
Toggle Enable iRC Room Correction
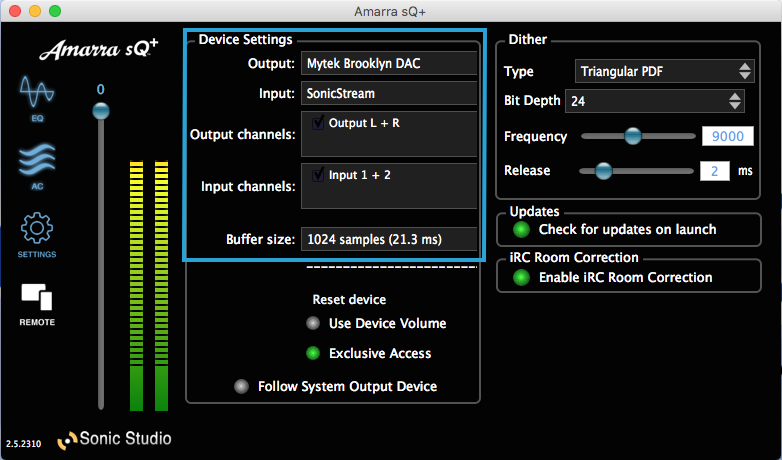[x=521, y=277]
